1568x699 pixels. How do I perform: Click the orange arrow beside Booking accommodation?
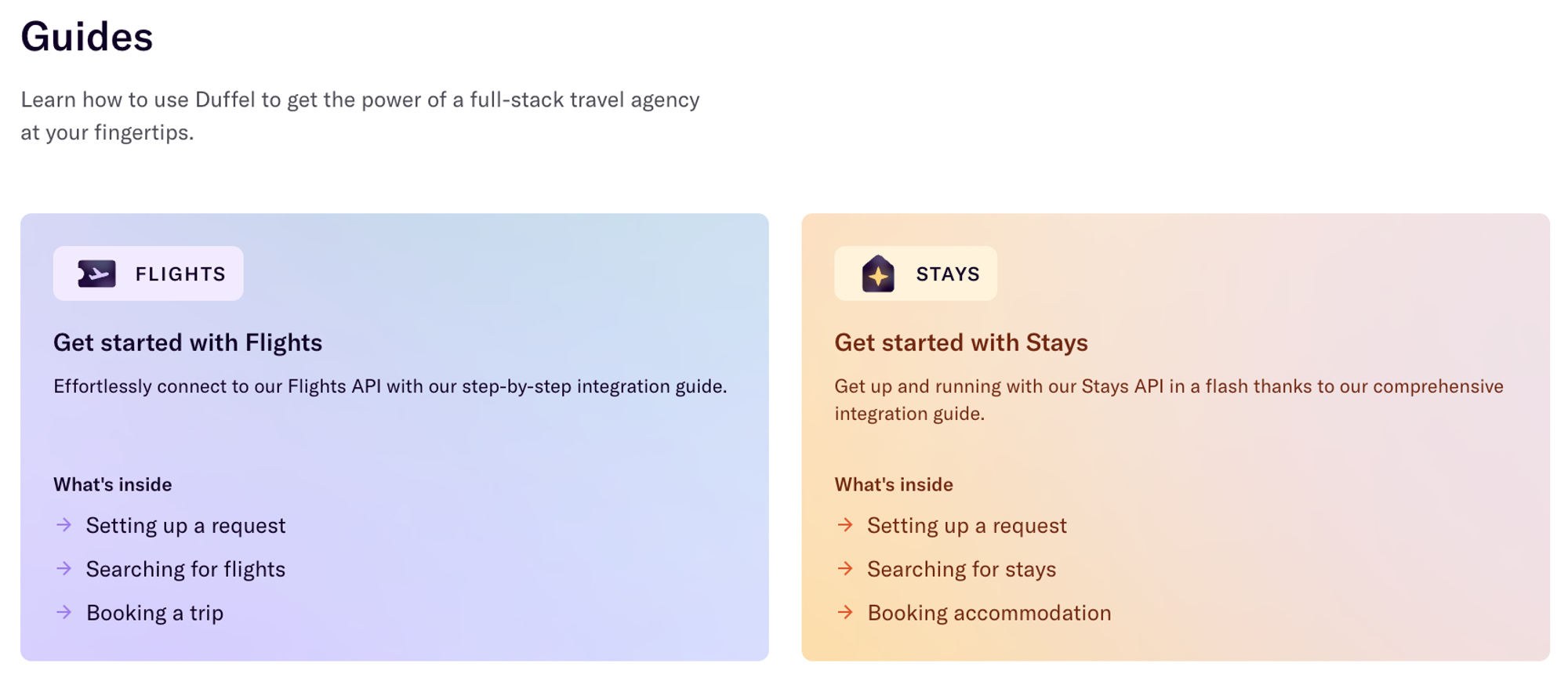[x=845, y=613]
